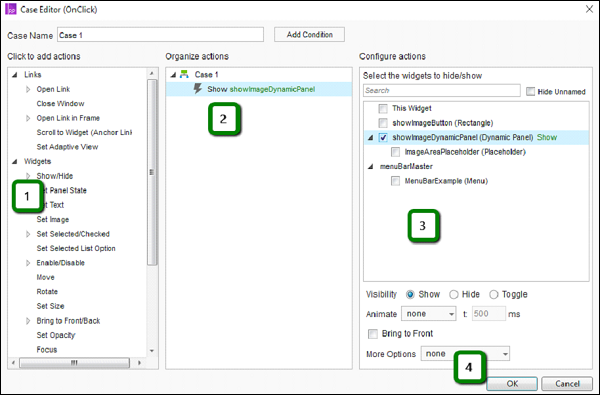The height and width of the screenshot is (395, 600).
Task: Click actions list vertical scrollbar thumb
Action: tap(152, 172)
